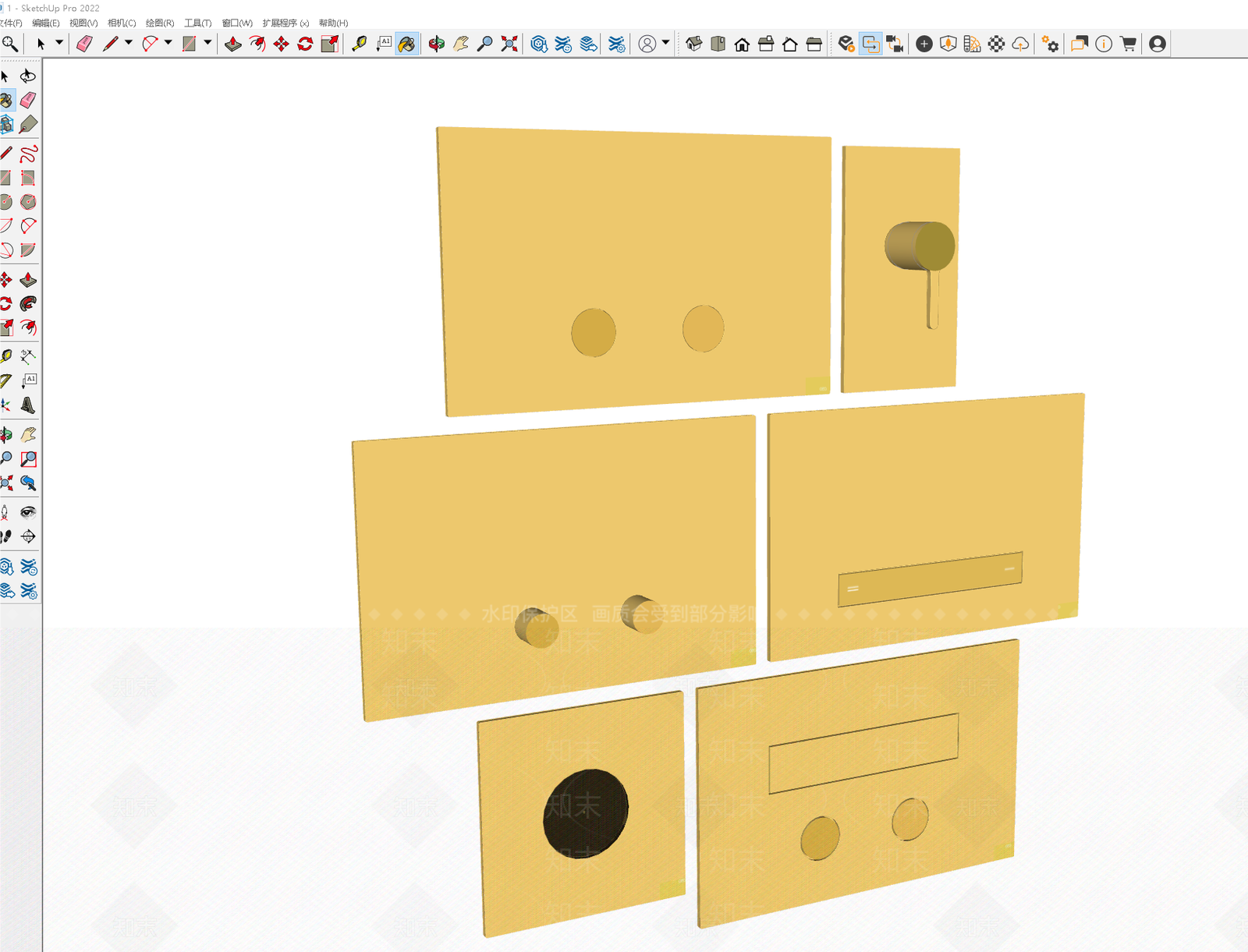Expand the Pencil line tool dropdown

(x=129, y=43)
